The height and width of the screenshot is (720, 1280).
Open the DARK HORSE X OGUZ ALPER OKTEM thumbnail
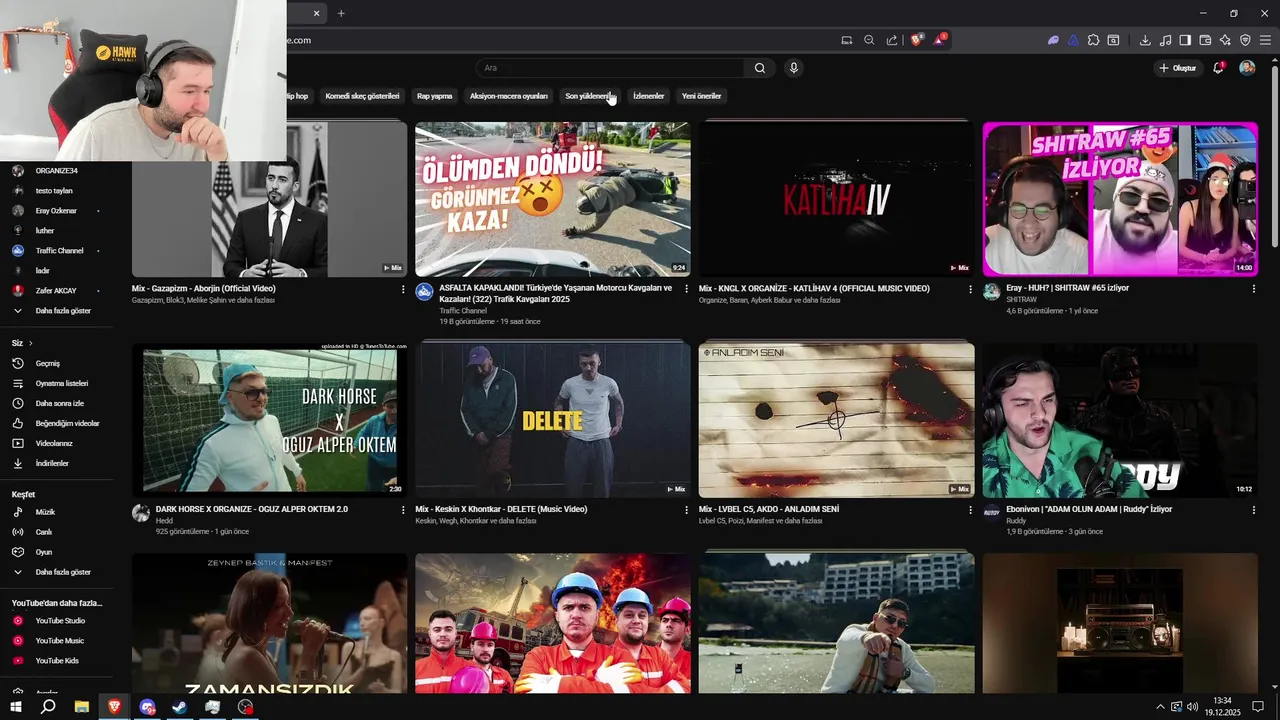(x=269, y=420)
